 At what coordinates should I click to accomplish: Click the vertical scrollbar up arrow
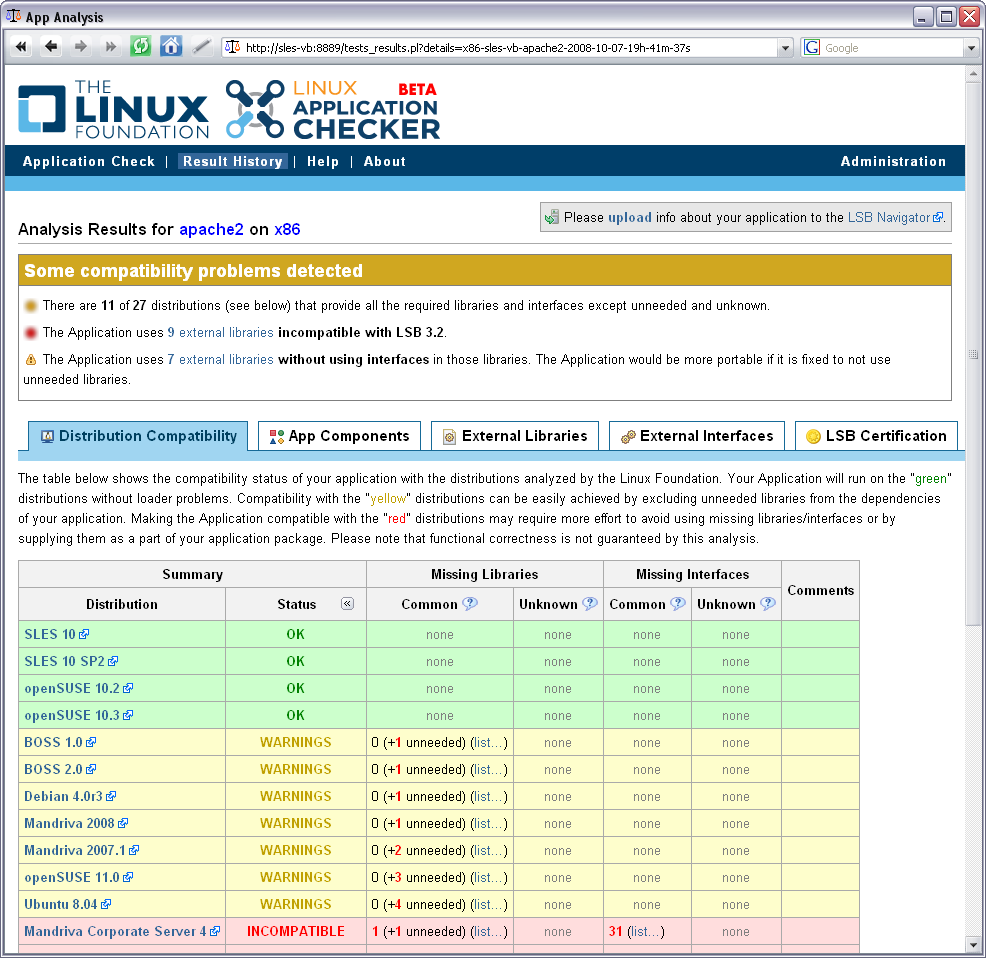[x=973, y=74]
